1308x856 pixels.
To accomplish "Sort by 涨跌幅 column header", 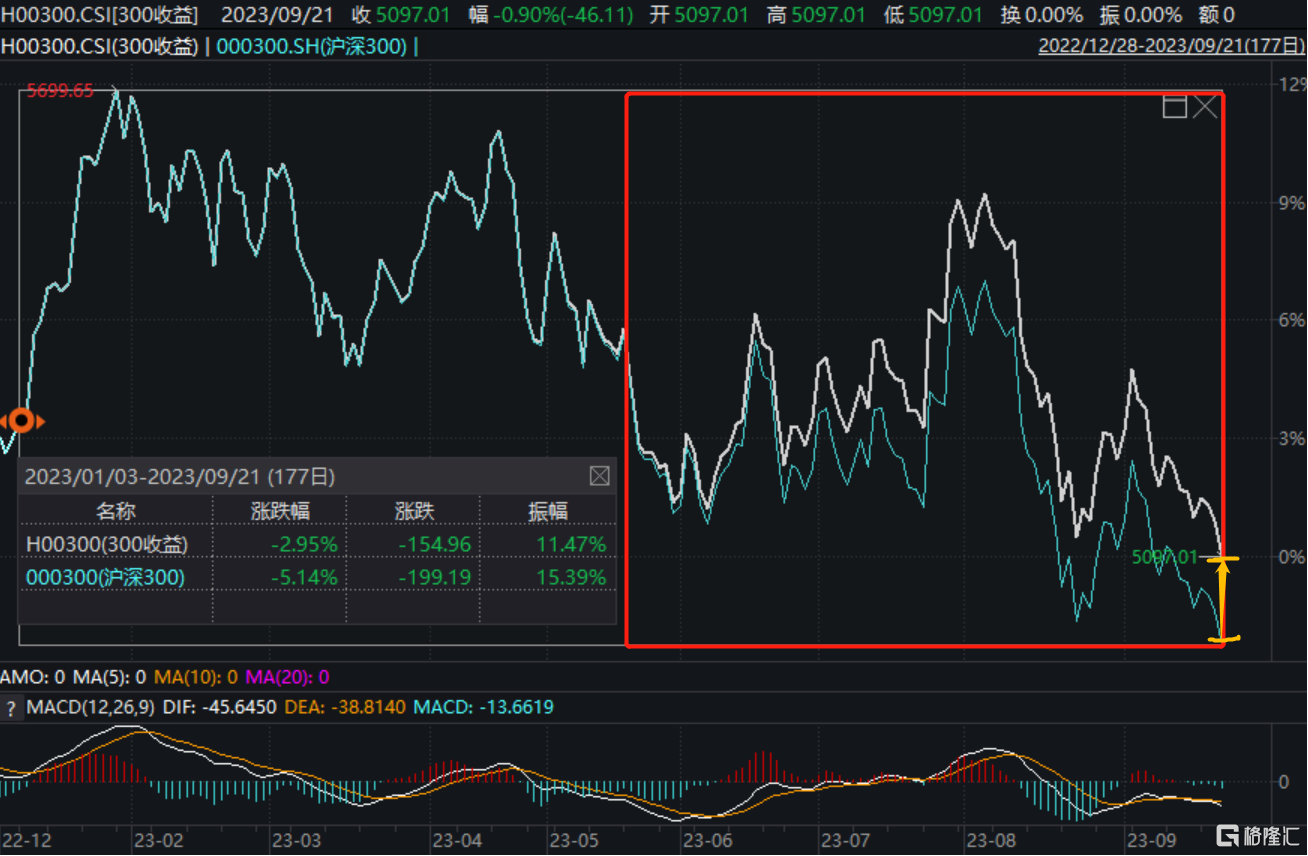I will (x=279, y=511).
